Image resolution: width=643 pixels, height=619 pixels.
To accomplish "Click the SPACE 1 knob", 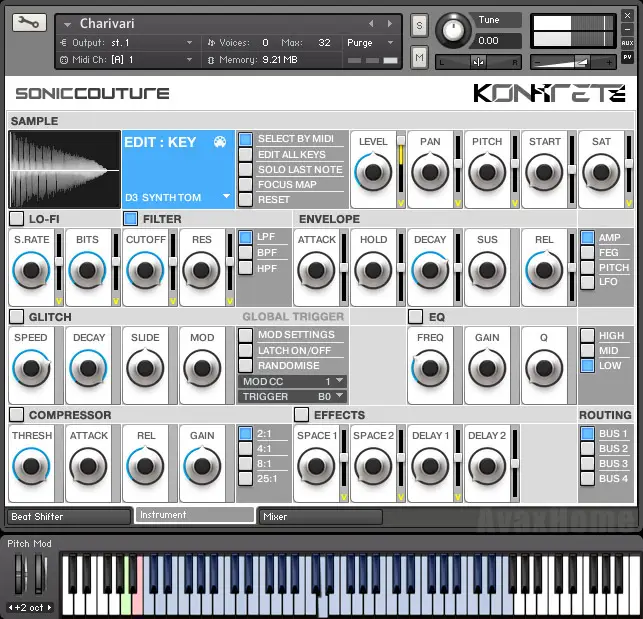I will (316, 466).
